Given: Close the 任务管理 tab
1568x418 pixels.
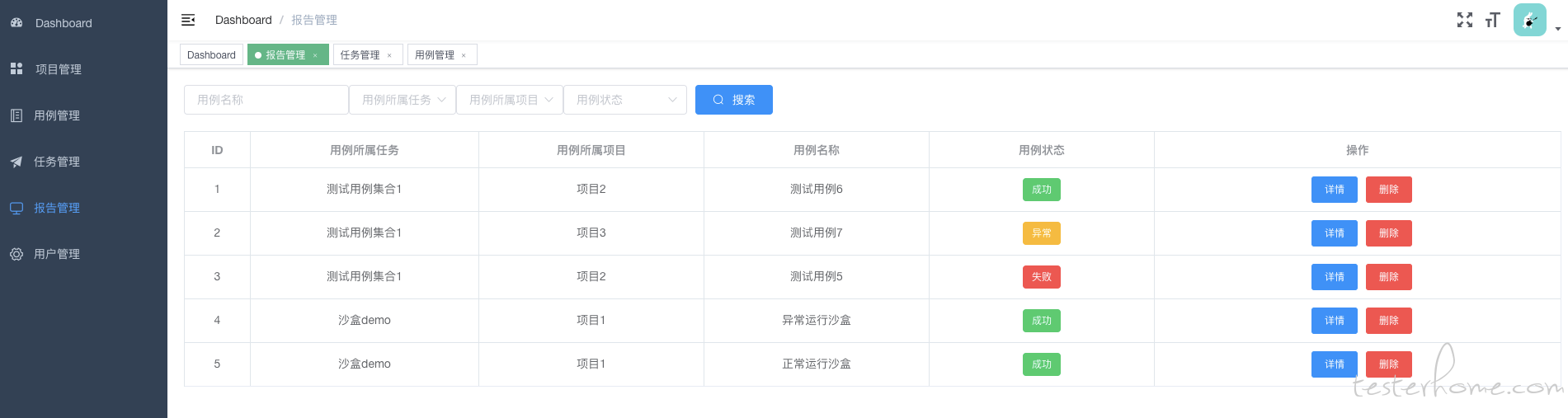Looking at the screenshot, I should (x=389, y=55).
